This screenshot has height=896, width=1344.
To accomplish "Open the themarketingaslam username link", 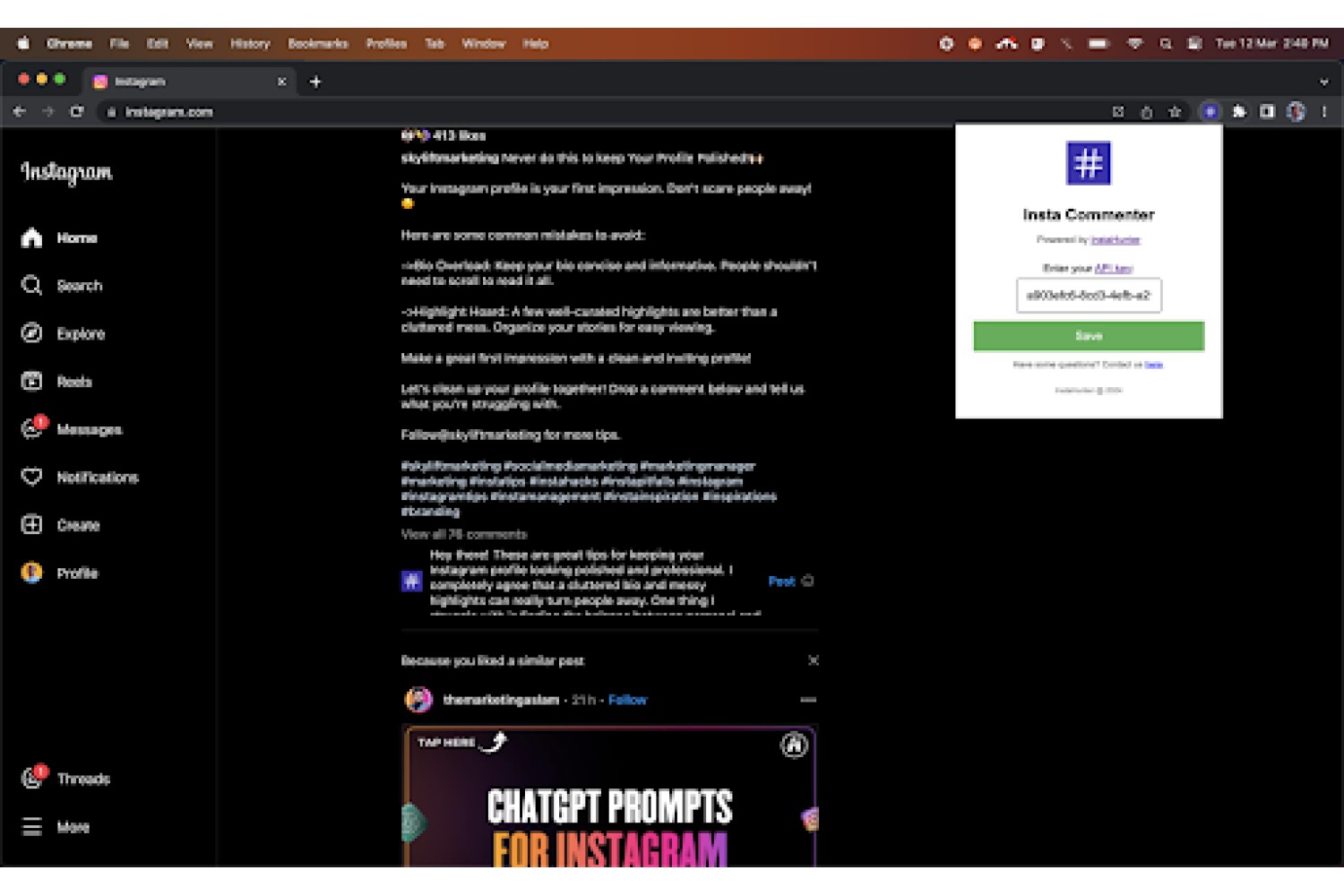I will pos(501,700).
